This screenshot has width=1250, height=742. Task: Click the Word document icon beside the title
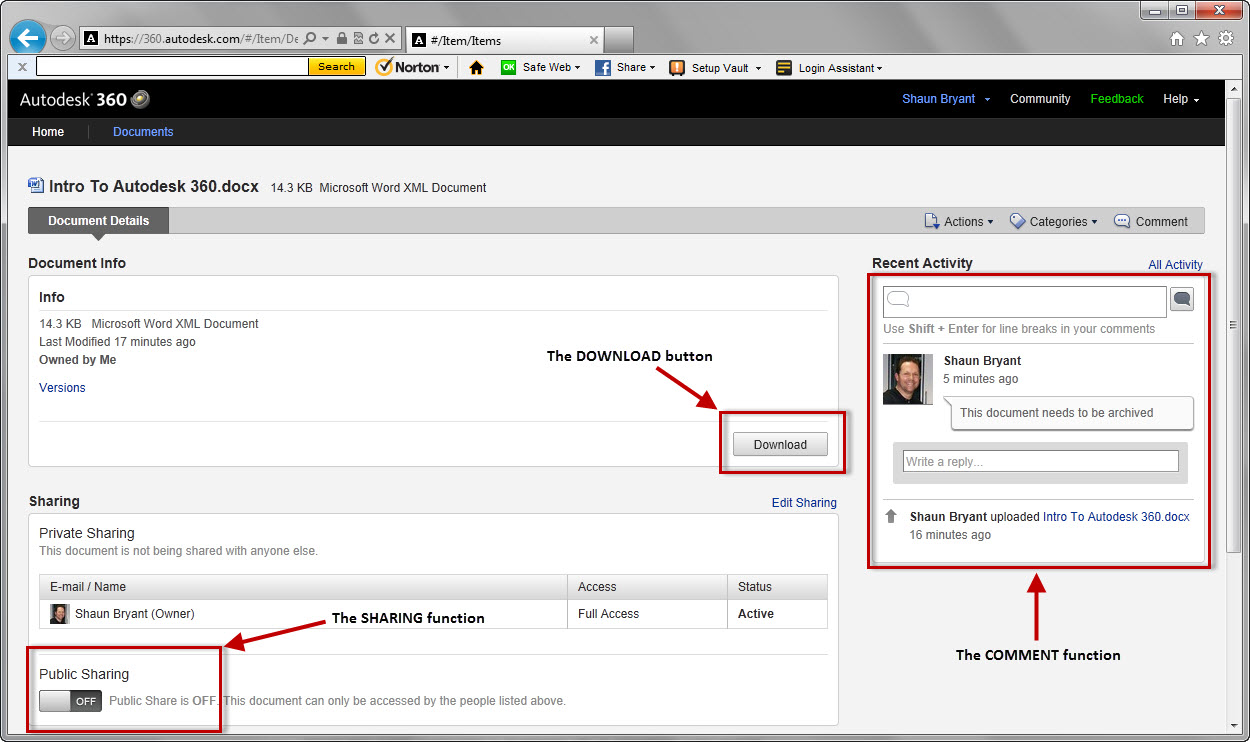[36, 186]
